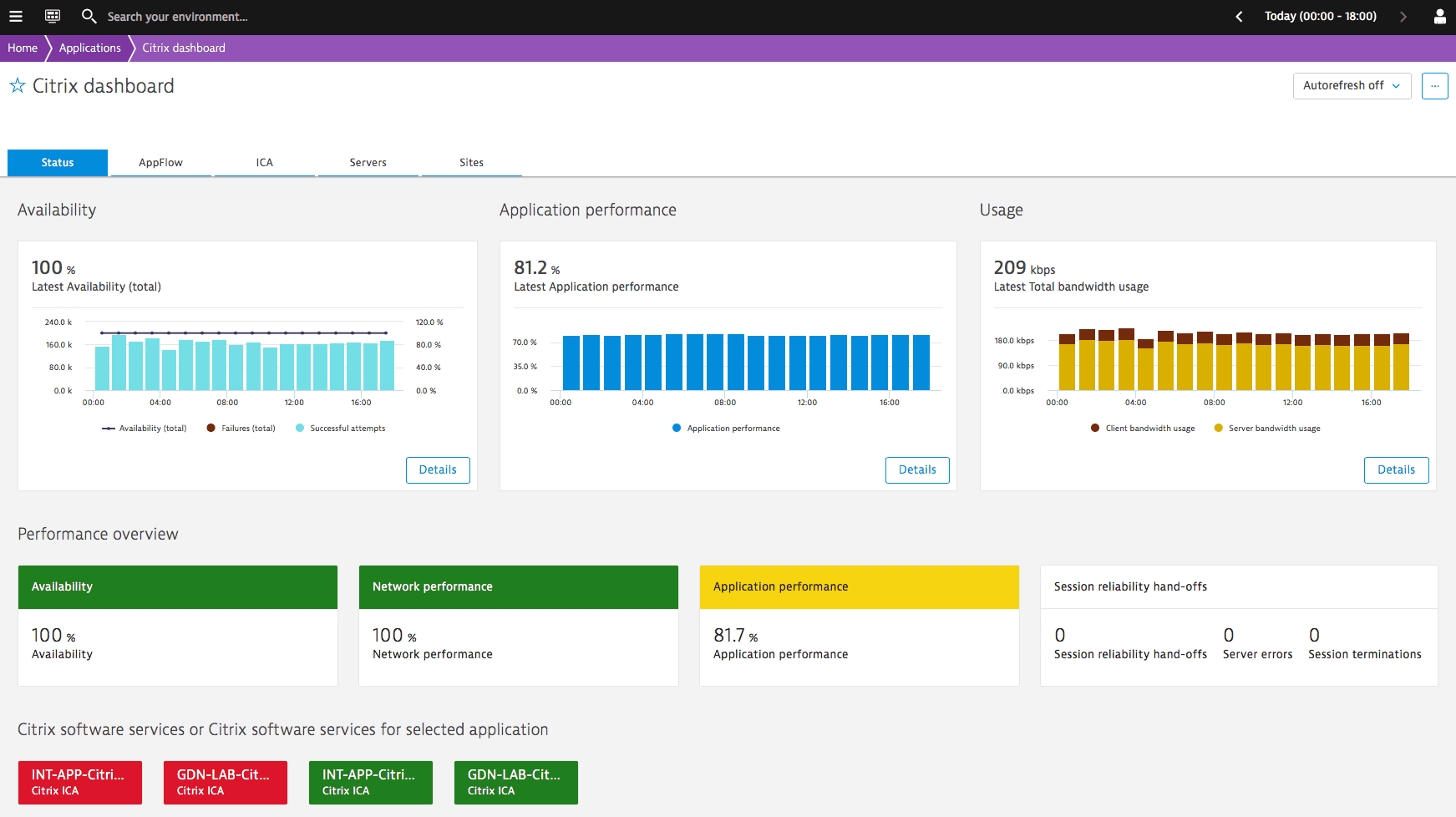Toggle Client bandwidth usage legend series

click(x=1143, y=429)
